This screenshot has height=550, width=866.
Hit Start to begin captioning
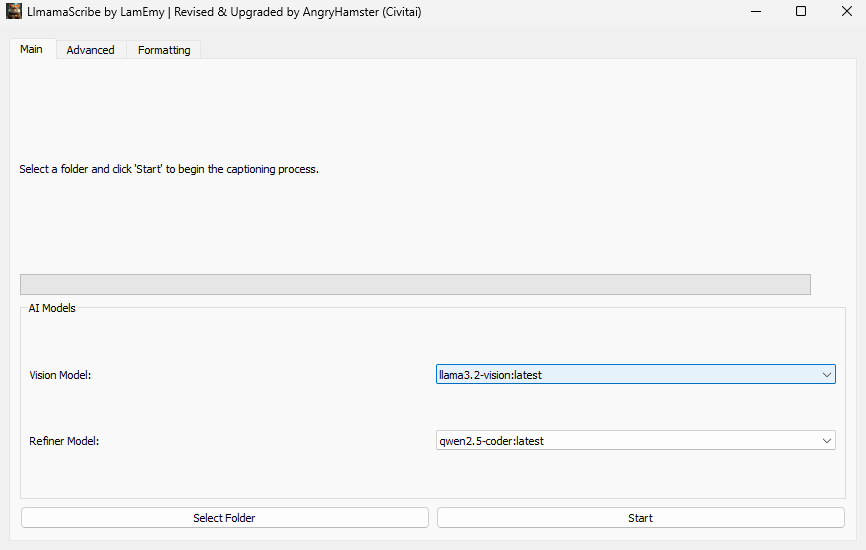click(x=640, y=518)
